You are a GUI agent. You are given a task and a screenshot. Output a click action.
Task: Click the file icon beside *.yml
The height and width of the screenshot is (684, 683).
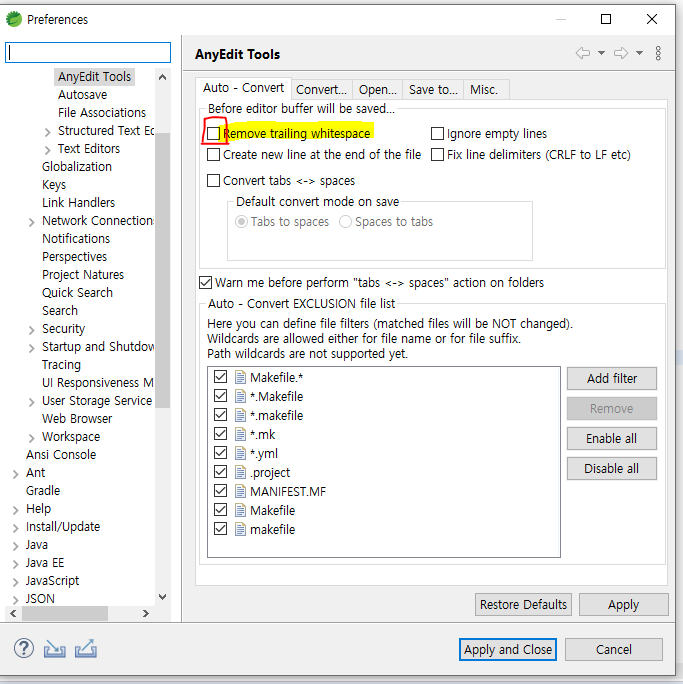pyautogui.click(x=240, y=453)
